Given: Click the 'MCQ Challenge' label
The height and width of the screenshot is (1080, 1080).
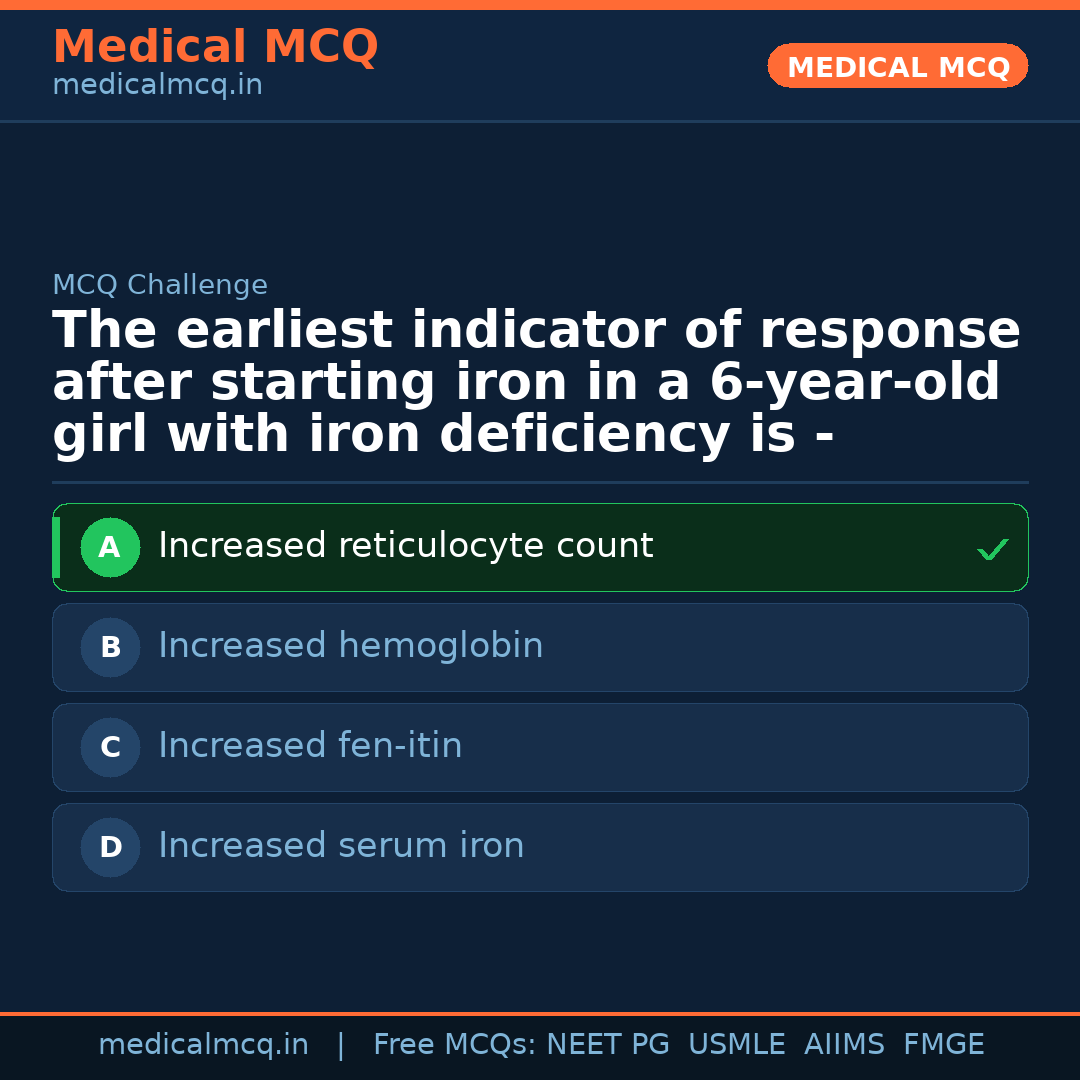Looking at the screenshot, I should [160, 285].
